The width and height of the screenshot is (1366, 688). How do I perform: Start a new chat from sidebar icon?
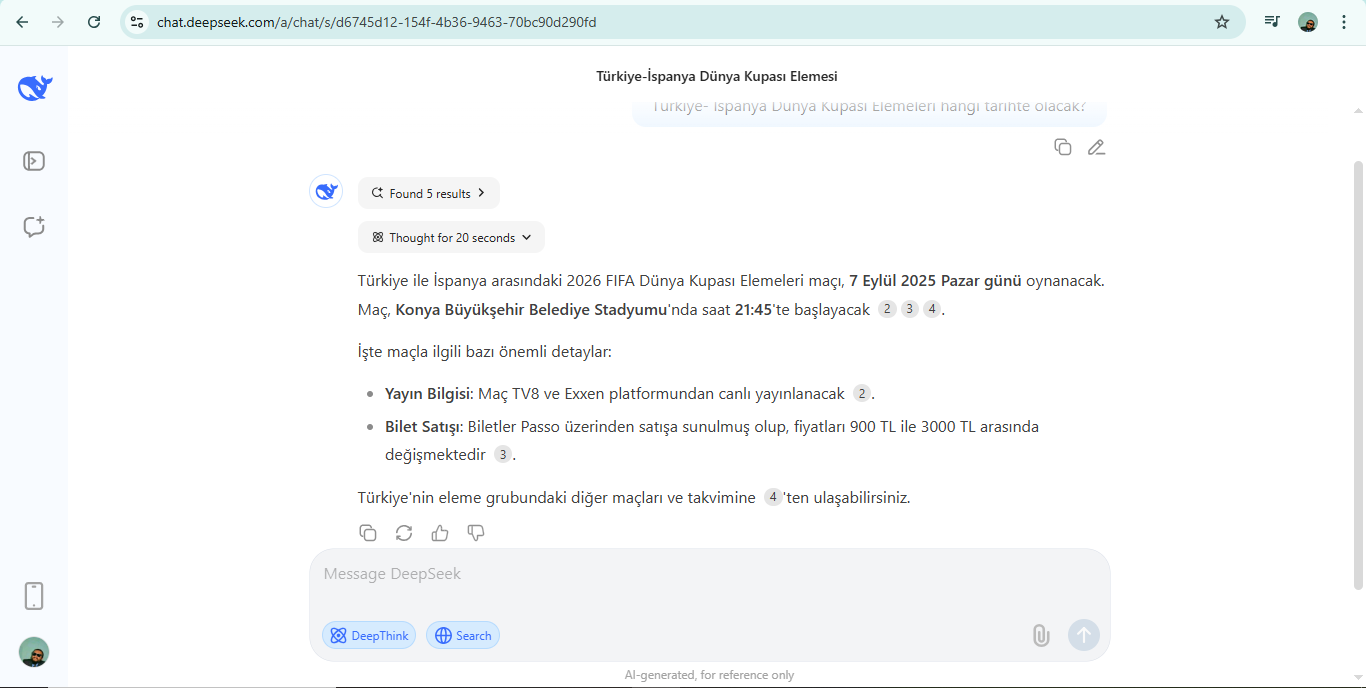point(34,227)
